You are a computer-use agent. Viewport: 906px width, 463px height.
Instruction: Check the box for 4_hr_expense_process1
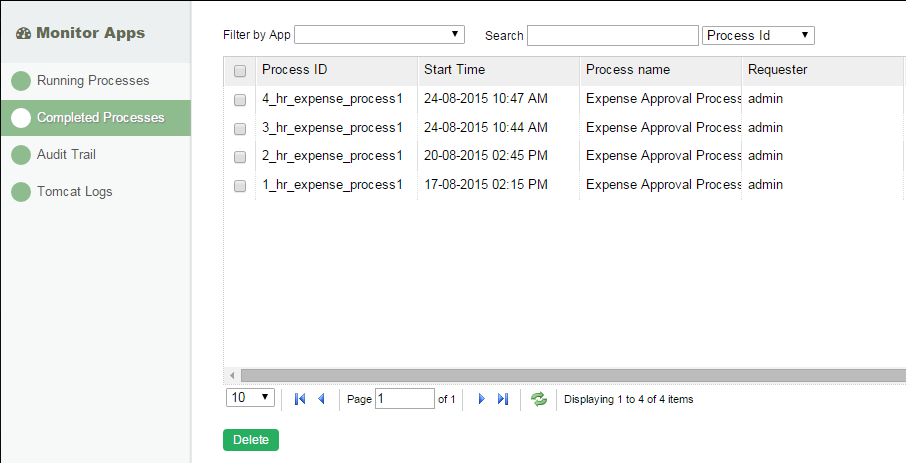240,100
